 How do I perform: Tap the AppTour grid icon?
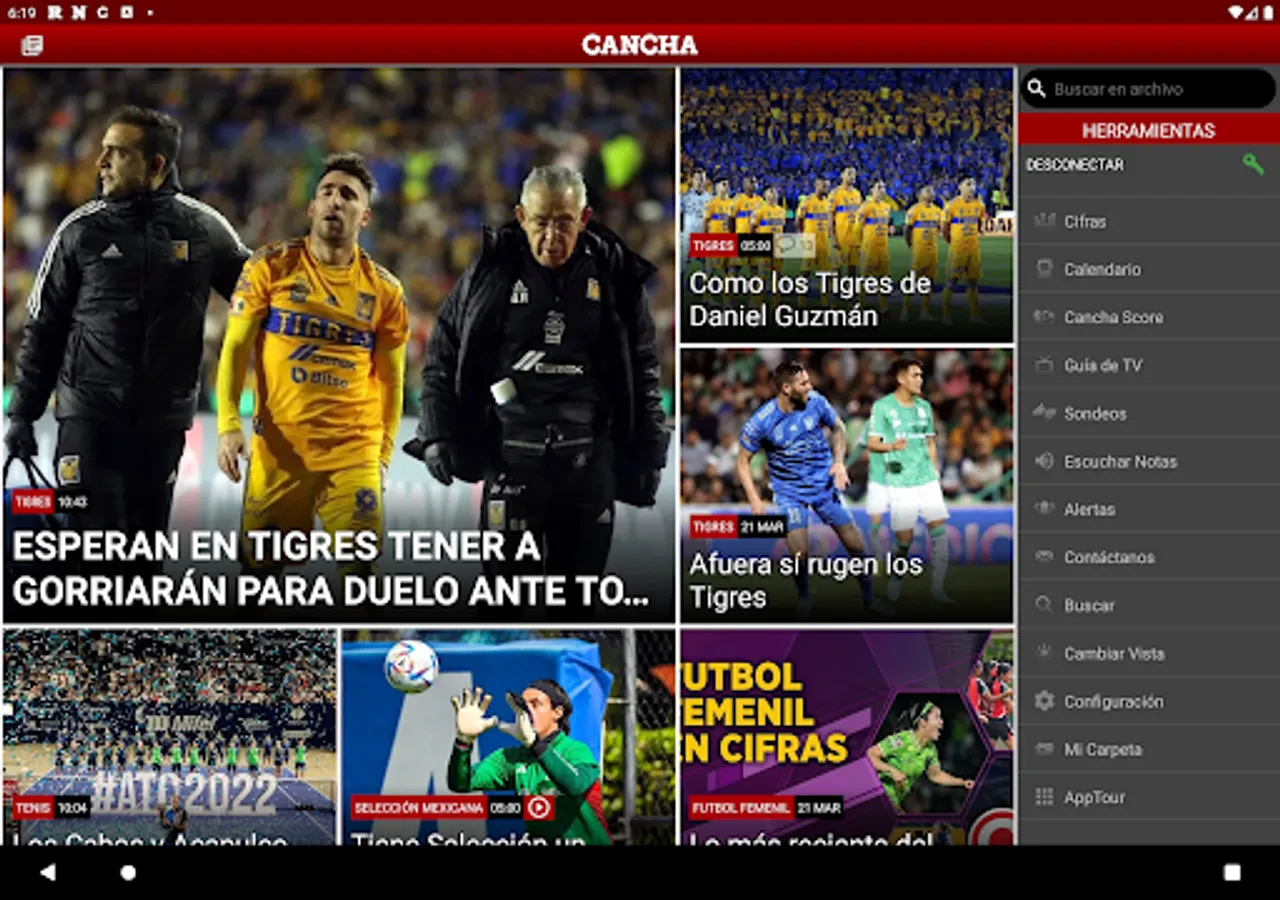pyautogui.click(x=1044, y=796)
